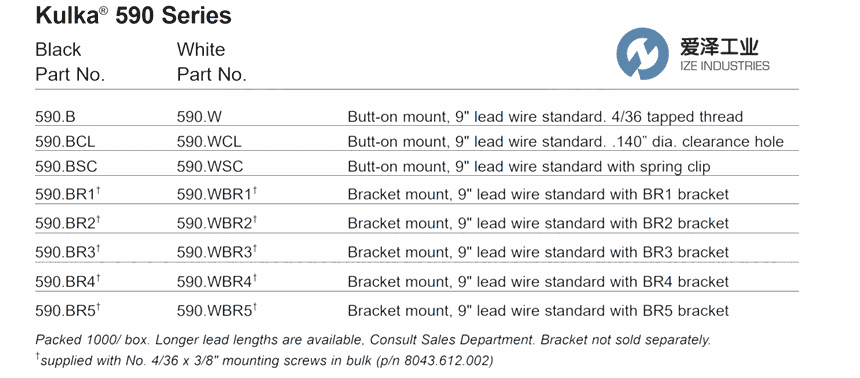Image resolution: width=860 pixels, height=378 pixels.
Task: Select the Black Part No. column header
Action: click(x=70, y=62)
